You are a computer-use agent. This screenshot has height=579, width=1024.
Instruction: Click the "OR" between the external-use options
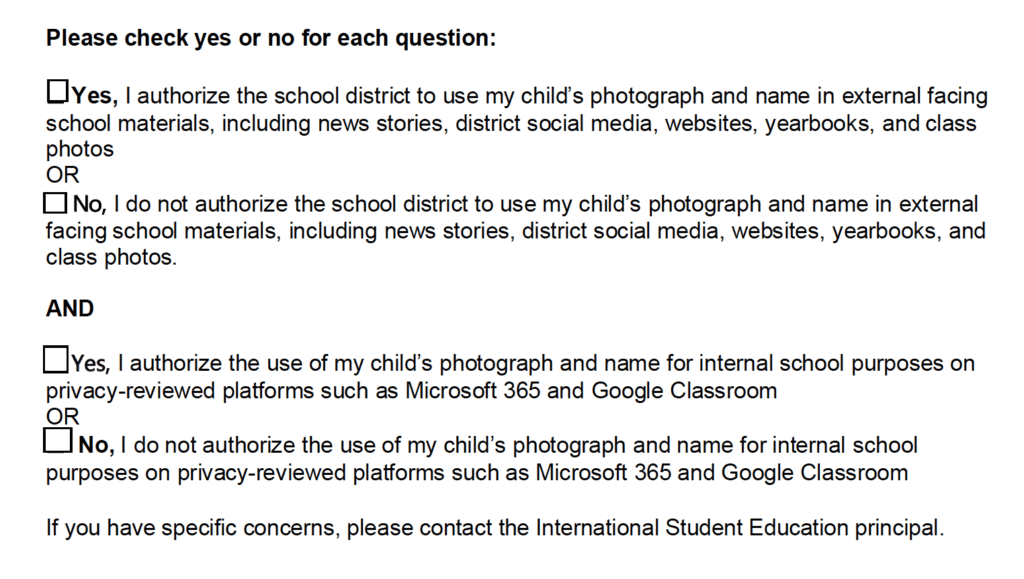pos(61,173)
